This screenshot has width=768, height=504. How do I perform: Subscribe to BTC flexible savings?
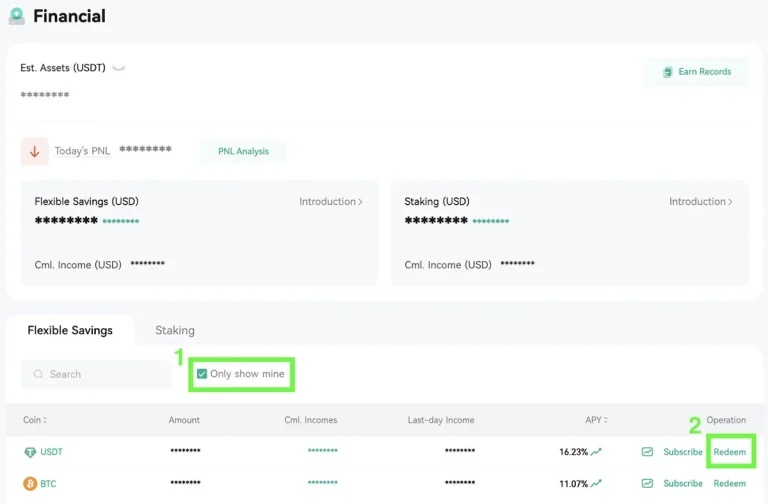click(683, 484)
